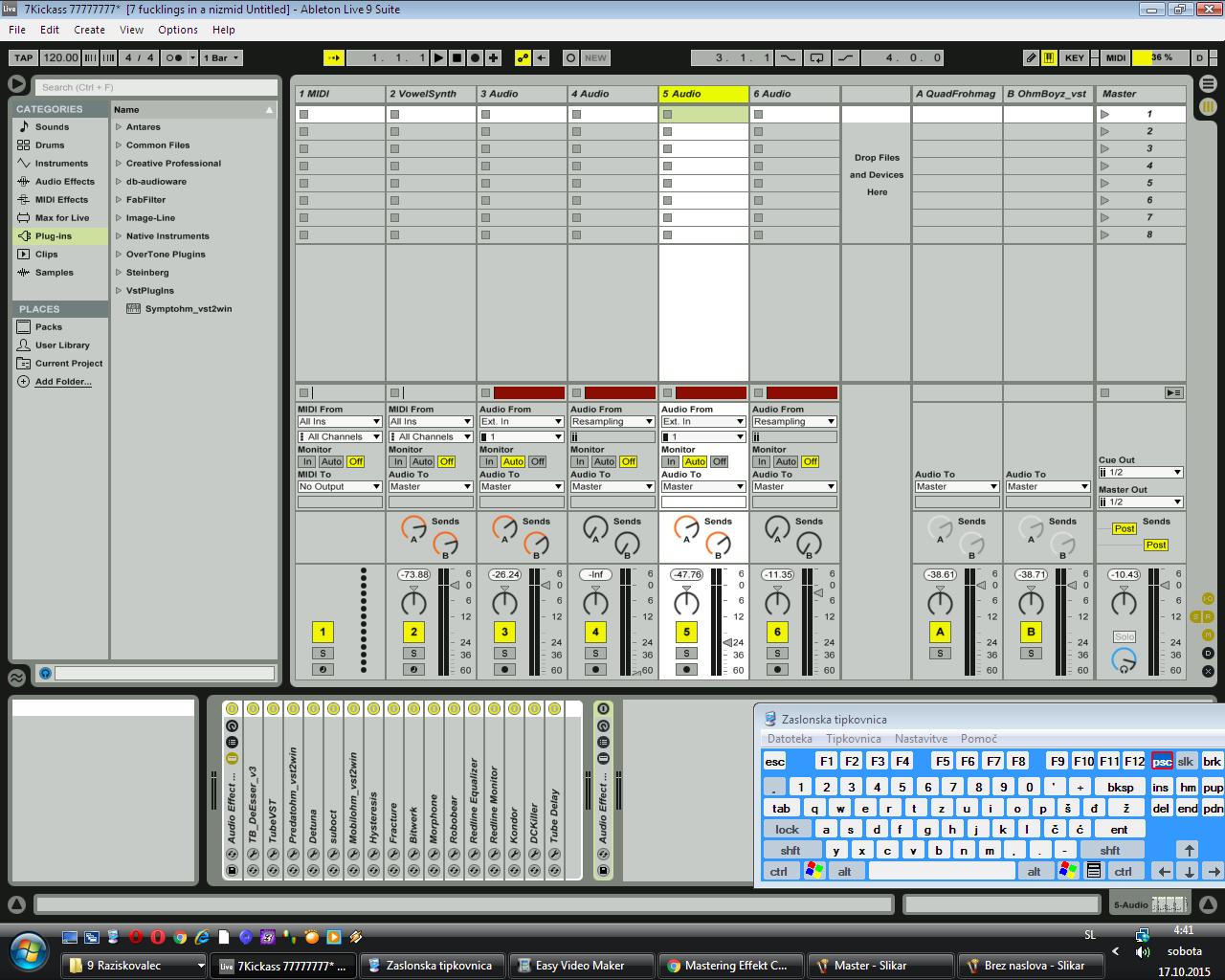Expand the FabFilter plug-in folder
The image size is (1225, 980).
pos(120,199)
